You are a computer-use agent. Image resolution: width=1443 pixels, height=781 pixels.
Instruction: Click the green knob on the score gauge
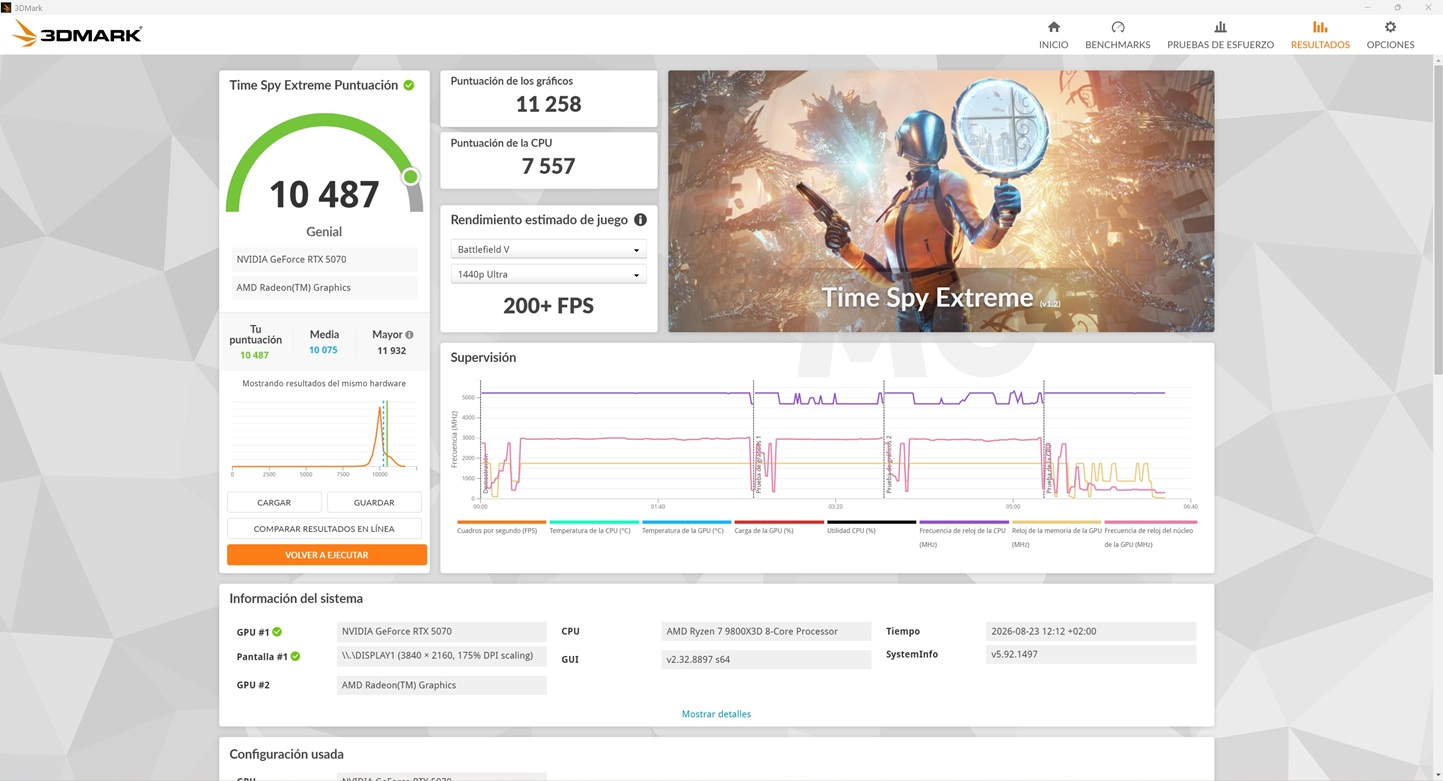click(410, 177)
